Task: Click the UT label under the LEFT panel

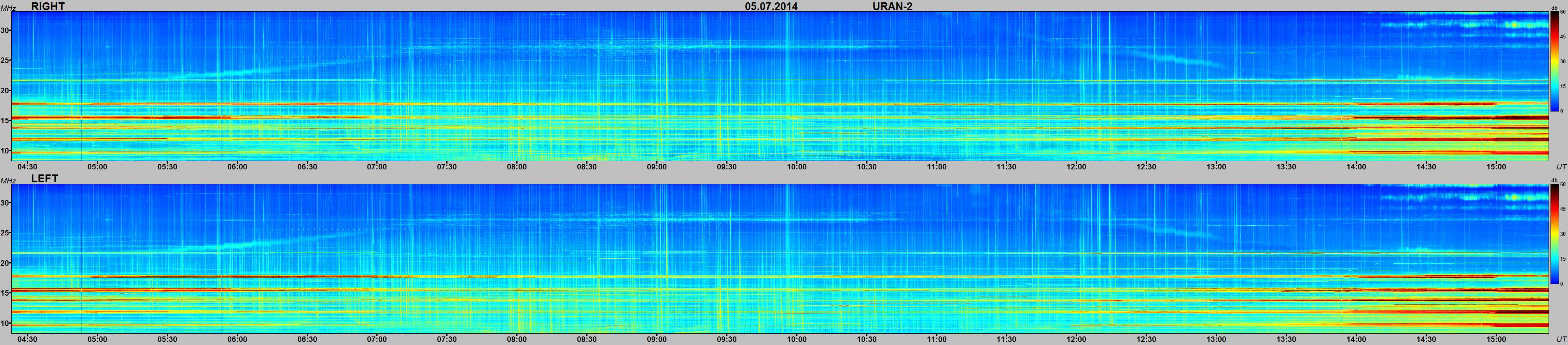Action: [1561, 340]
